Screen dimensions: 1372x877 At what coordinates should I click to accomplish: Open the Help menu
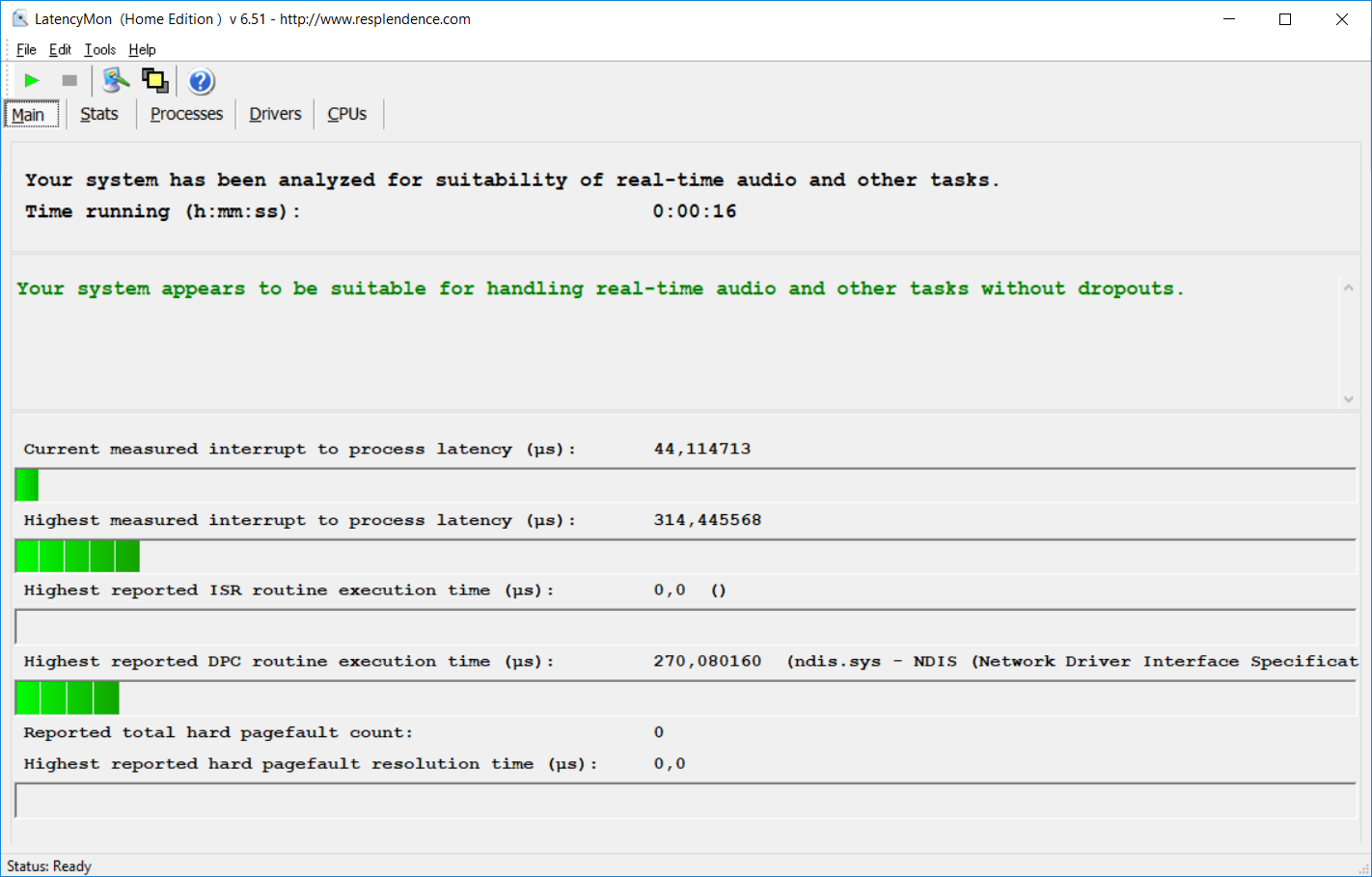142,50
